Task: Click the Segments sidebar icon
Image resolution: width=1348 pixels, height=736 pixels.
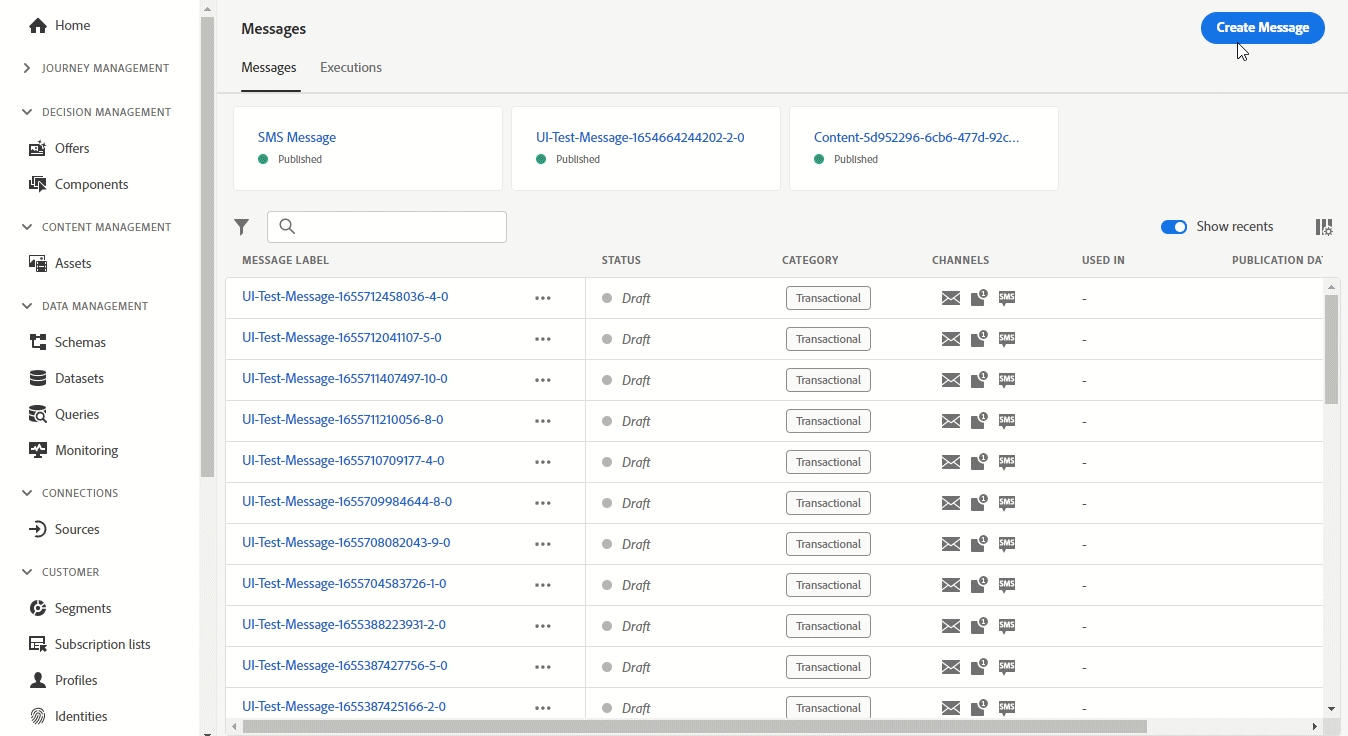Action: (38, 608)
